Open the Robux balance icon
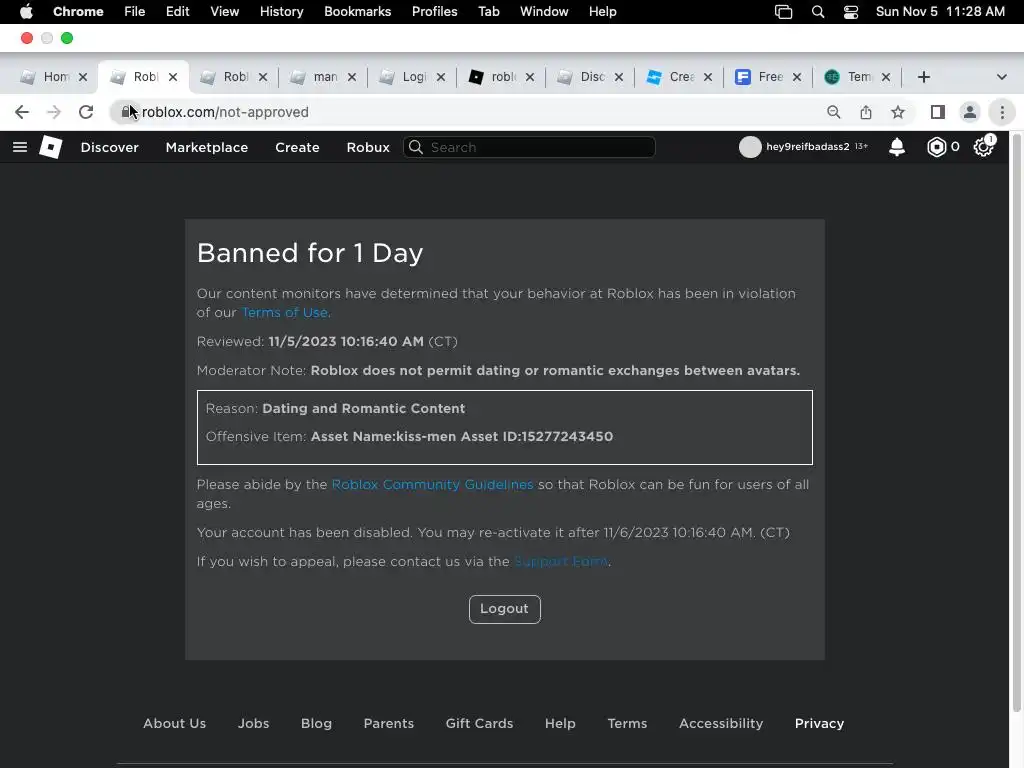 click(936, 147)
